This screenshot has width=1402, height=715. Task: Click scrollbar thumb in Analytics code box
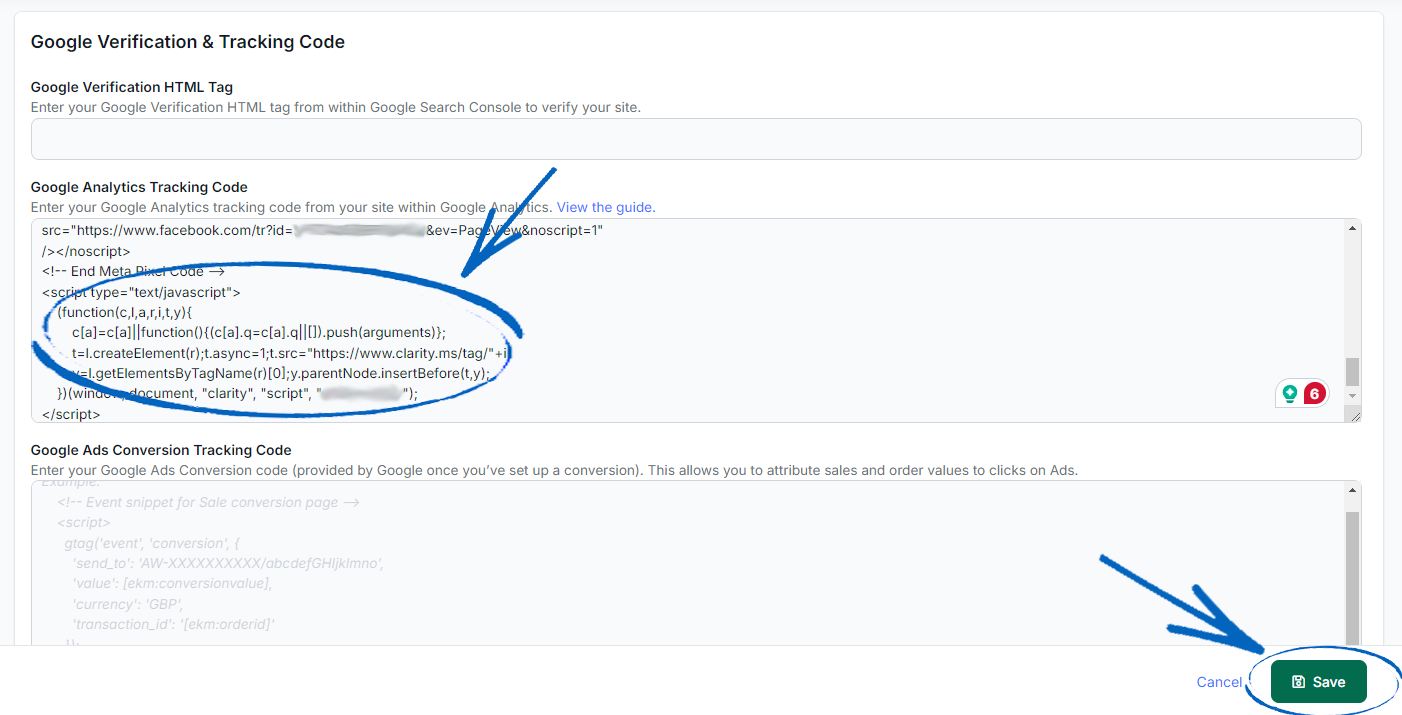click(1353, 371)
